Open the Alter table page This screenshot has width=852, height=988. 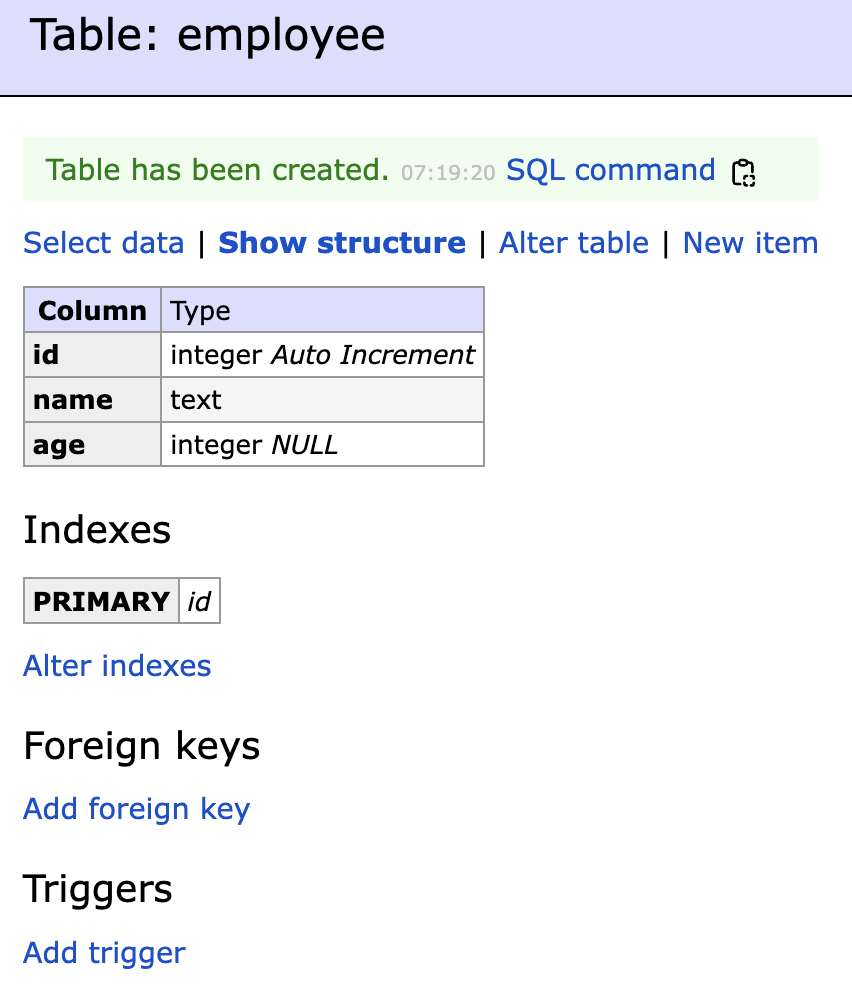coord(574,243)
